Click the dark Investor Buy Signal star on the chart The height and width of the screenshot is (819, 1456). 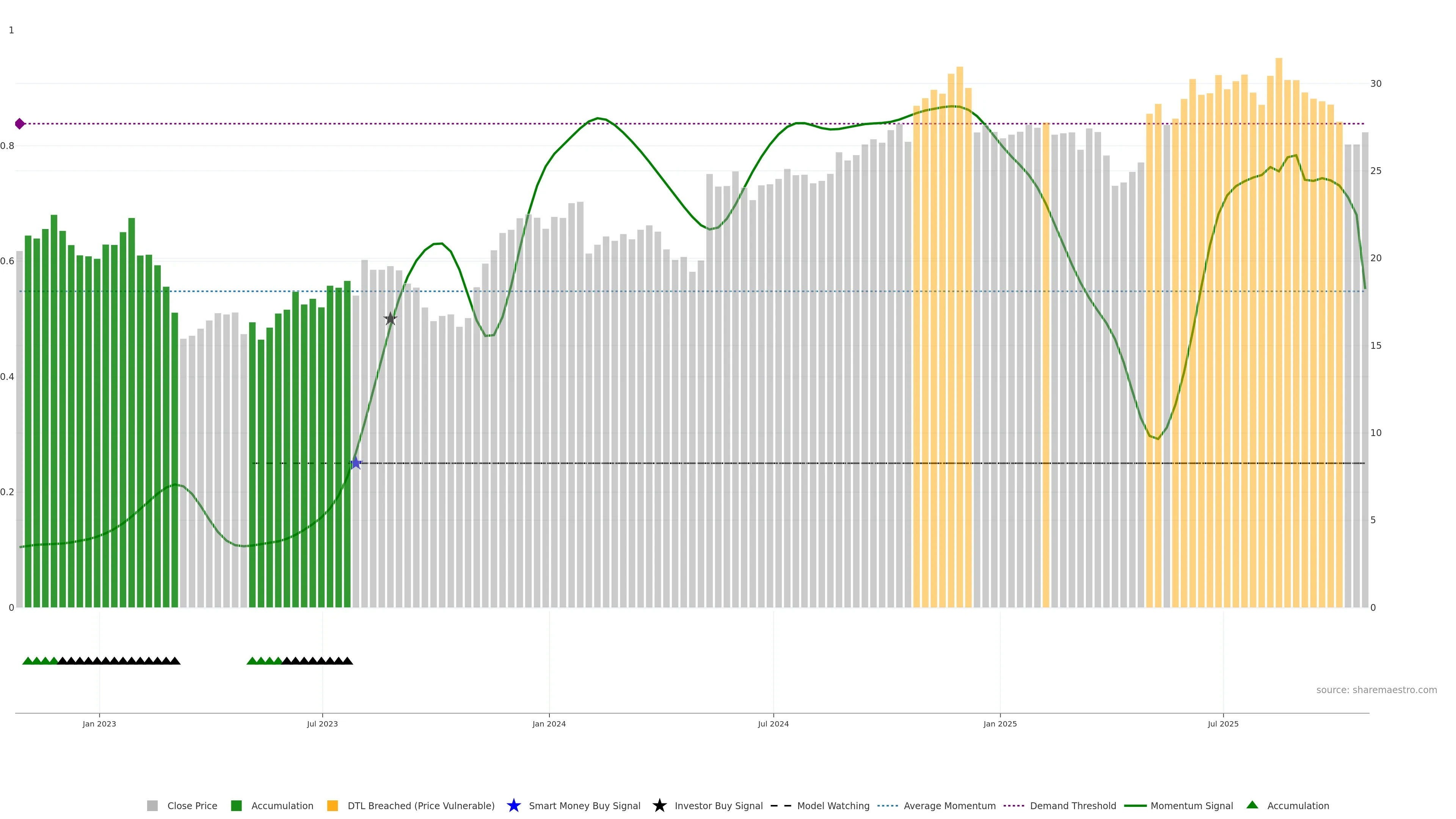(390, 319)
